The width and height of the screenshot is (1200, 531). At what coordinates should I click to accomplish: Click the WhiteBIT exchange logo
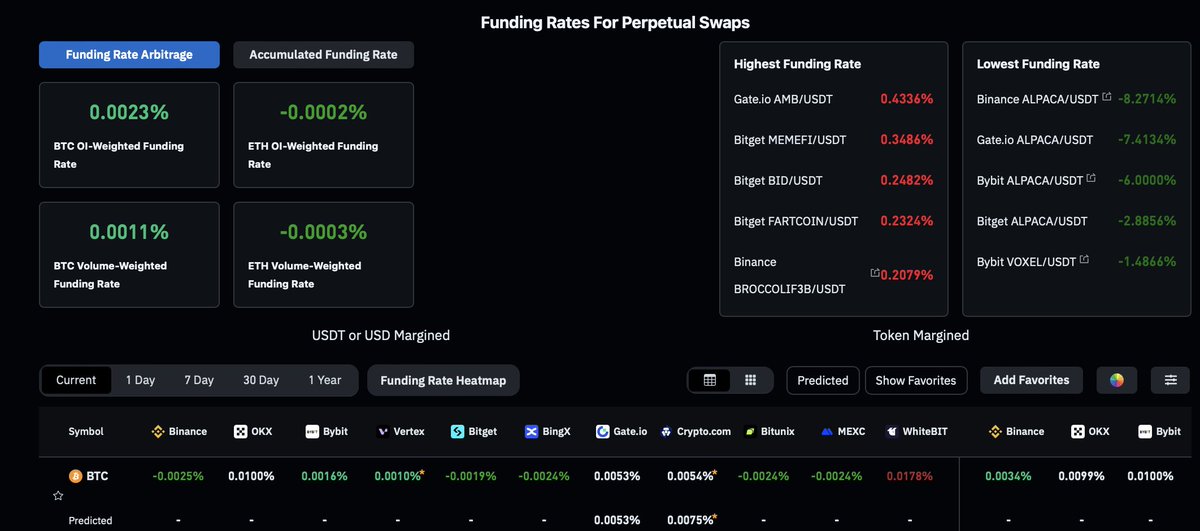click(890, 432)
